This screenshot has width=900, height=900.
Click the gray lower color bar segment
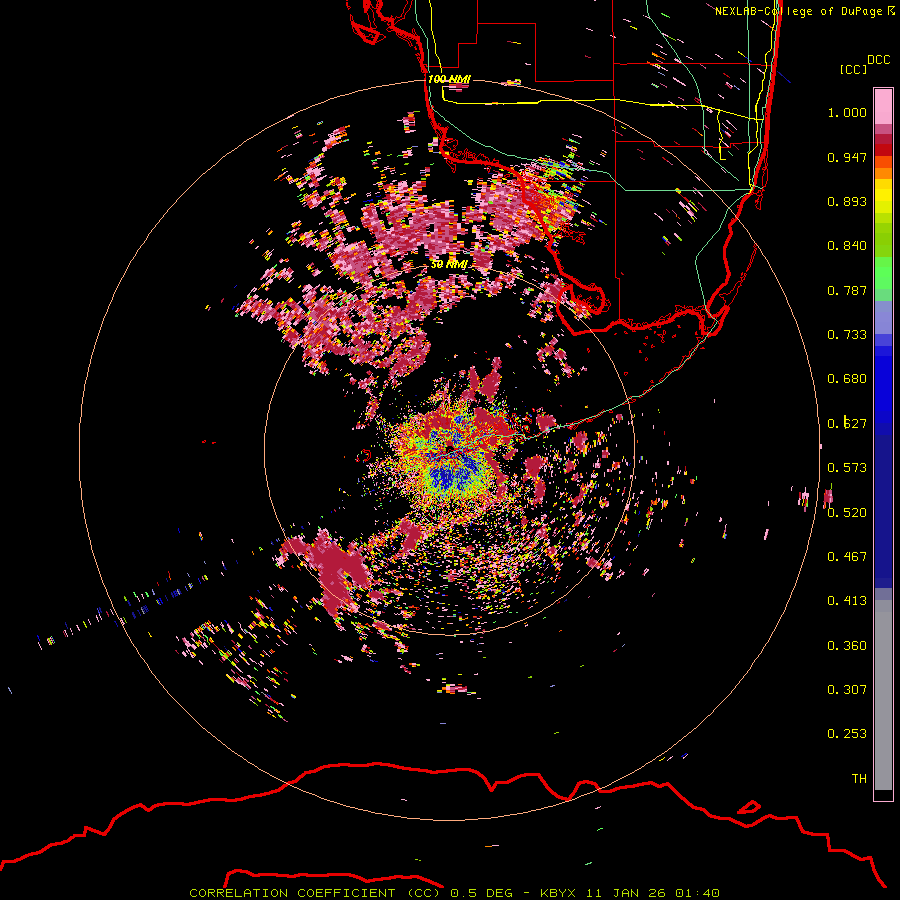point(883,695)
